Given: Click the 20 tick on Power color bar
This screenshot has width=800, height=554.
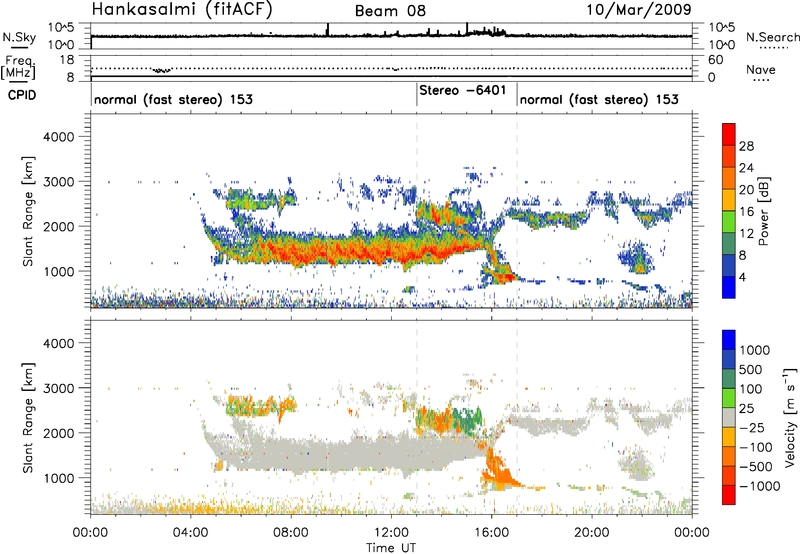Looking at the screenshot, I should tap(746, 190).
